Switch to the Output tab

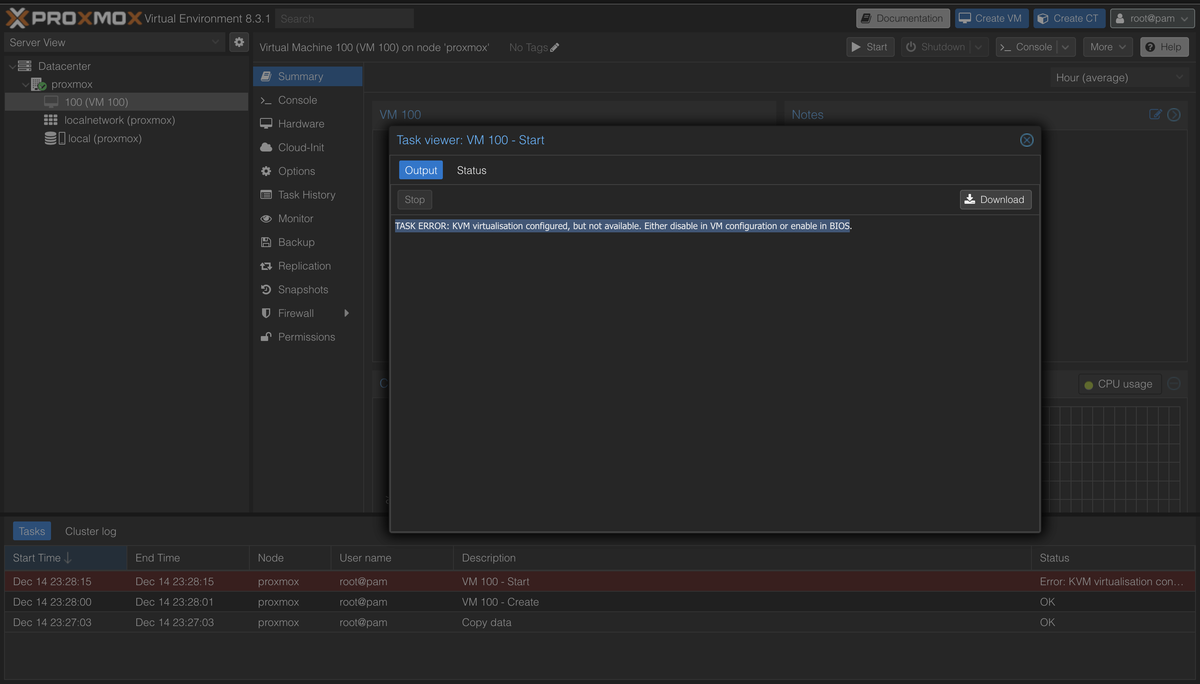click(x=421, y=170)
